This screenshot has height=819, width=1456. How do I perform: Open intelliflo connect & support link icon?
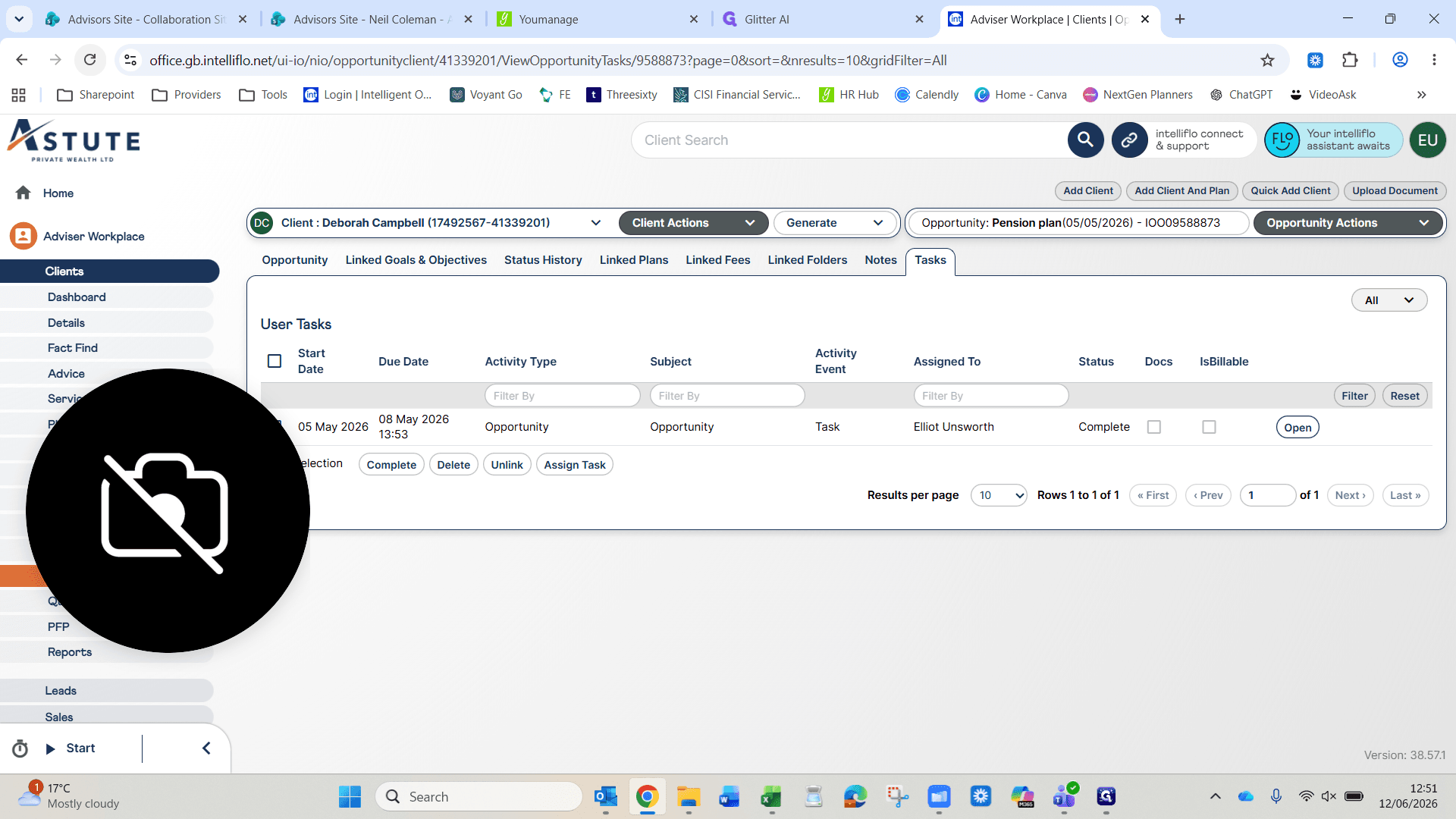click(x=1129, y=140)
